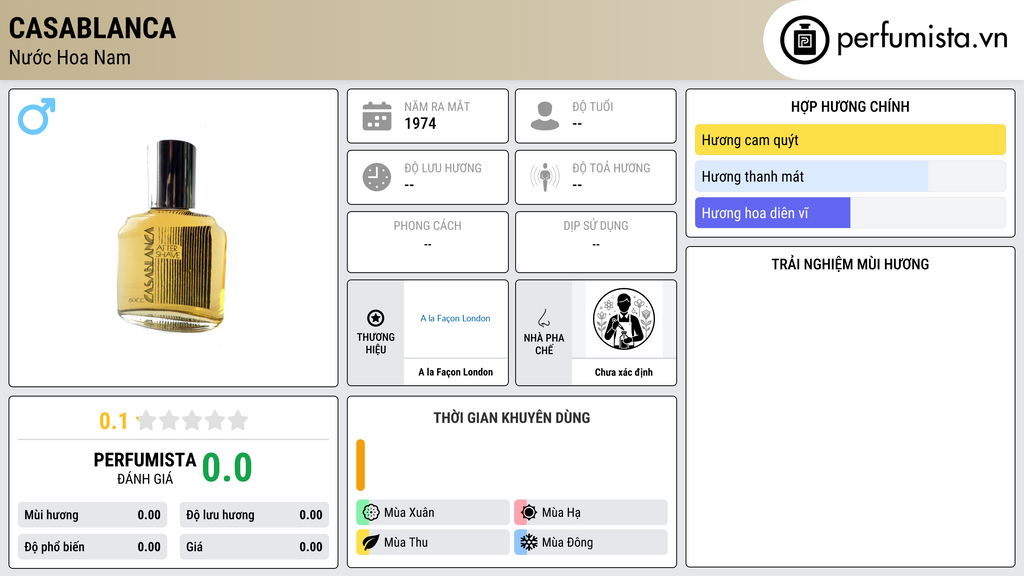The width and height of the screenshot is (1024, 576).
Task: Click the perfumista.vn perfume bottle logo
Action: point(805,40)
